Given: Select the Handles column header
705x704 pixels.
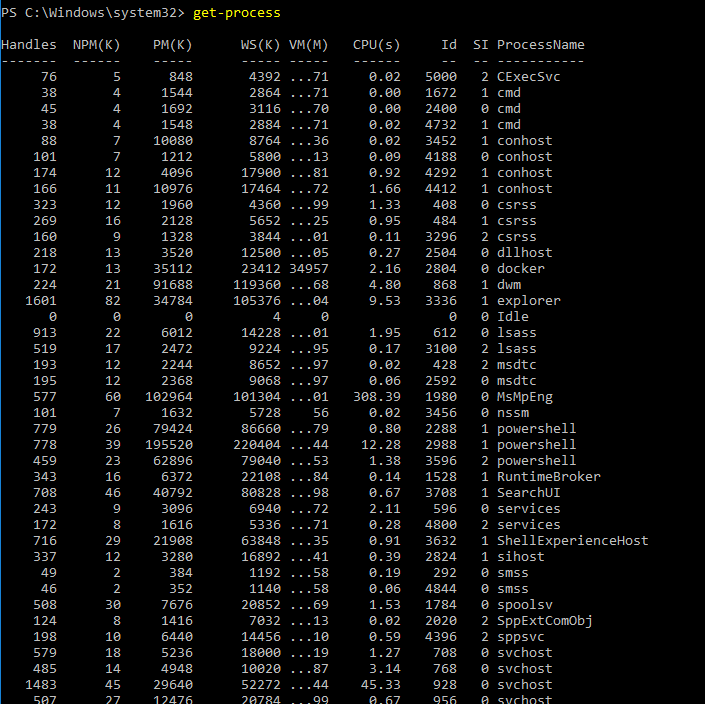Looking at the screenshot, I should (x=29, y=45).
